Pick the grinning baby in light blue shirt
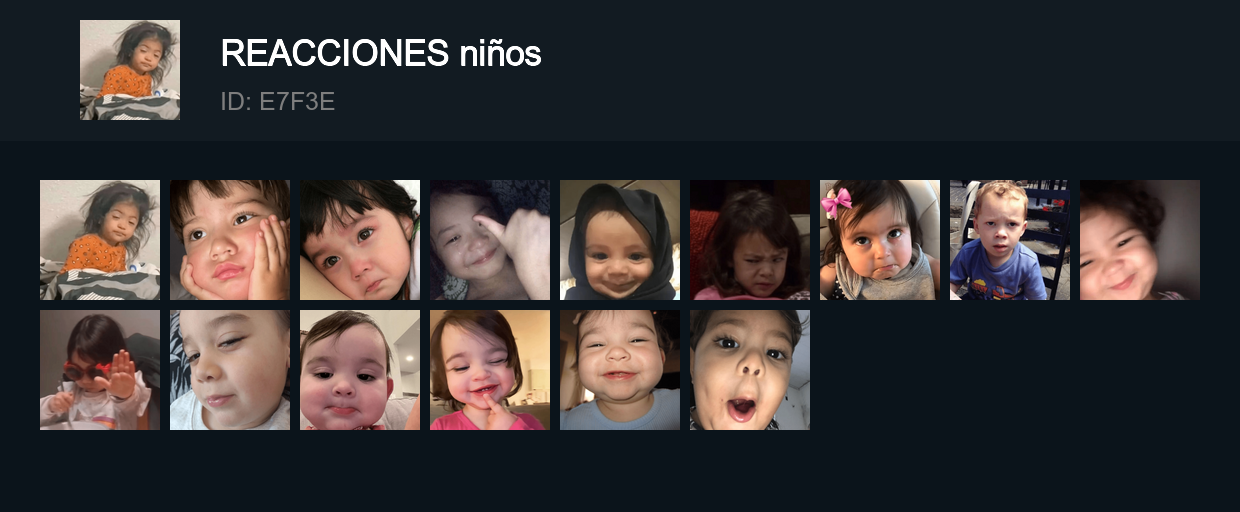 click(x=620, y=370)
